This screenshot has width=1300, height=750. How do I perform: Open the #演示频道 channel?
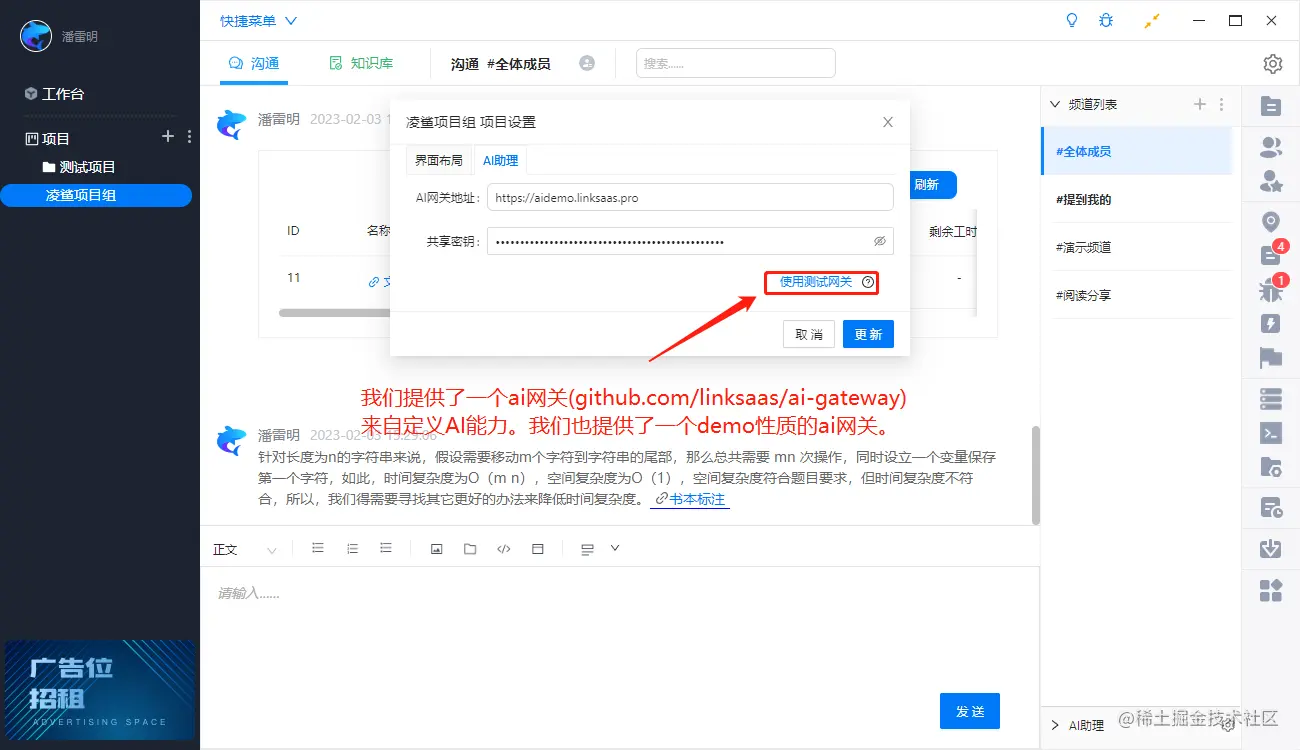1137,247
